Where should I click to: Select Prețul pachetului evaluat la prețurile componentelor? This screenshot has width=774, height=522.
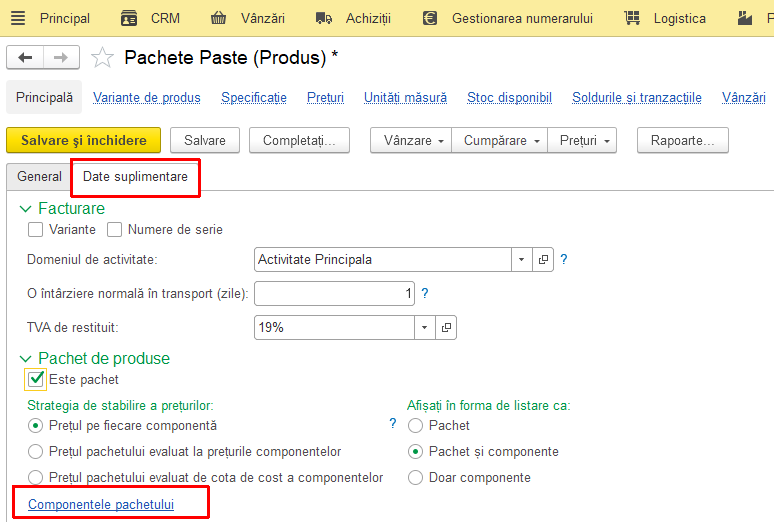35,451
